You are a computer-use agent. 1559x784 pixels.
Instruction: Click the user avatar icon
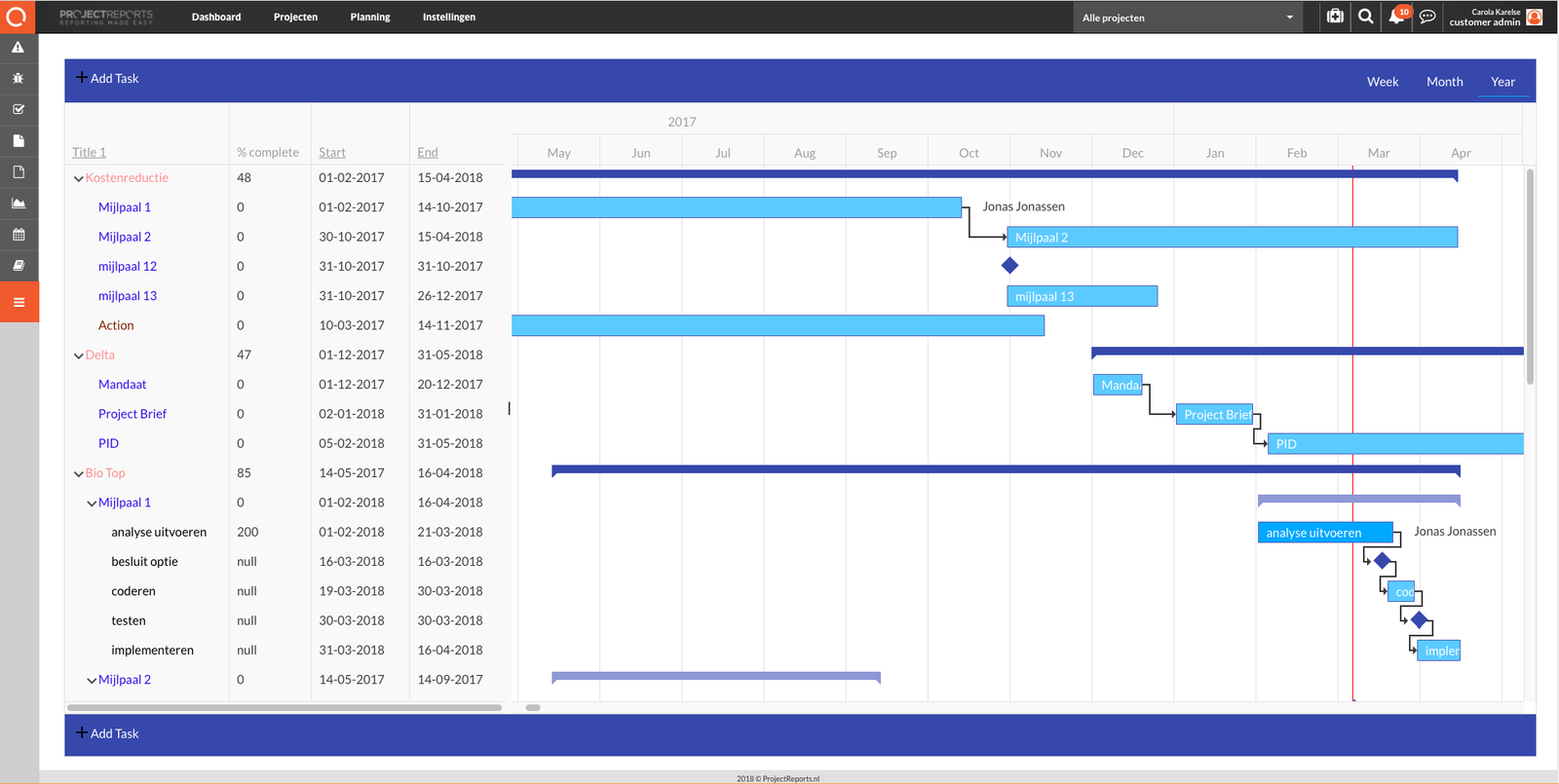pos(1535,17)
